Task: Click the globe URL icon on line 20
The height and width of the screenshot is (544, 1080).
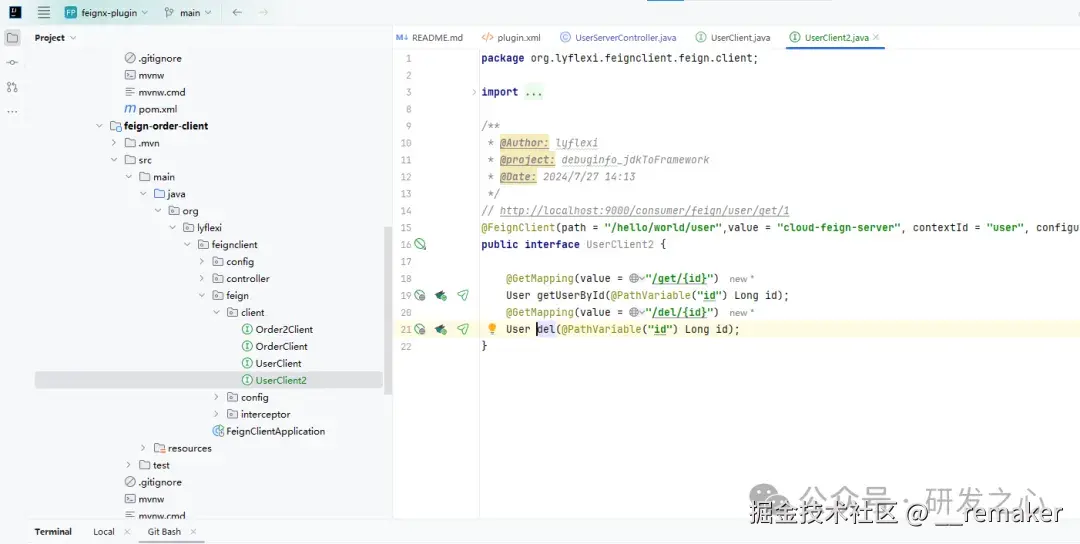Action: tap(636, 312)
